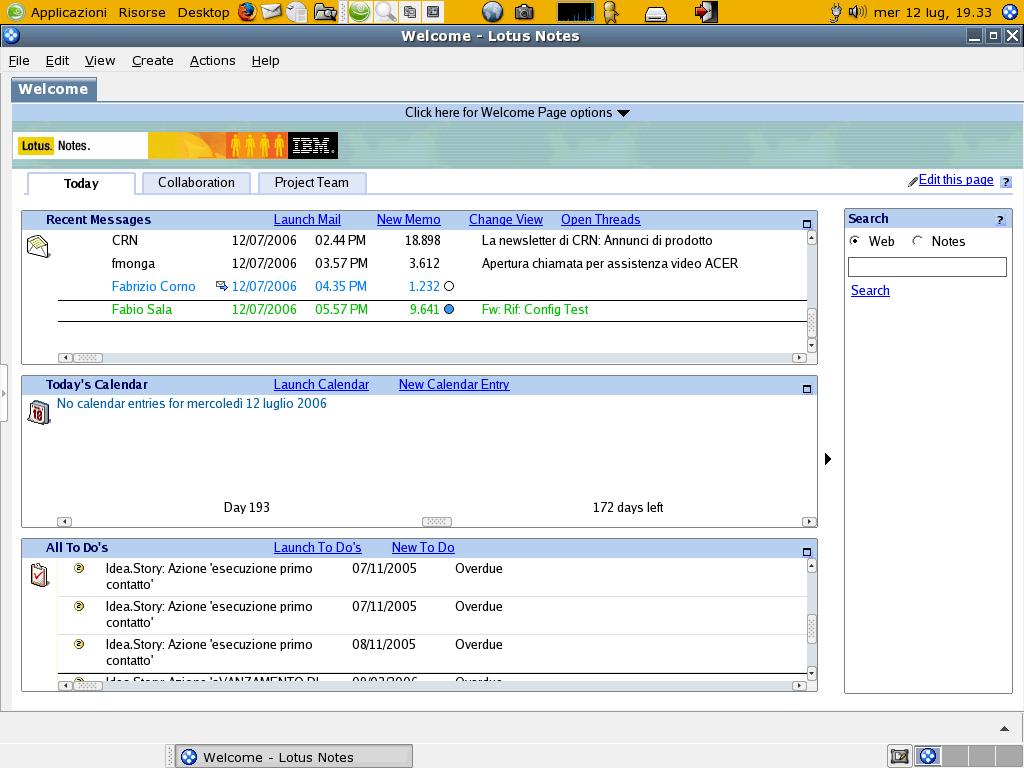The image size is (1024, 768).
Task: Click the power plug battery icon
Action: coord(835,12)
